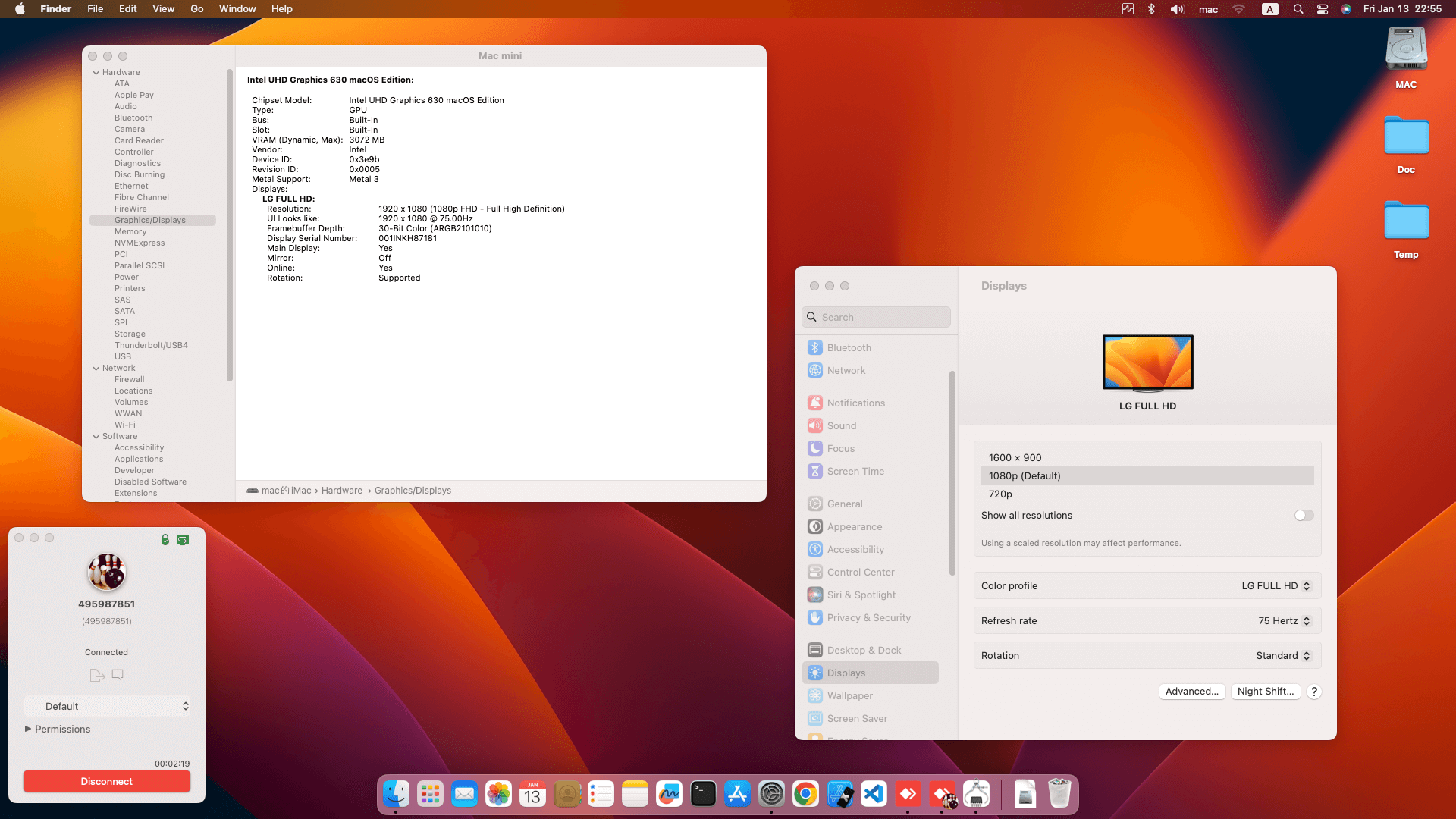The image size is (1456, 819).
Task: Select the 720p resolution option
Action: [1001, 494]
